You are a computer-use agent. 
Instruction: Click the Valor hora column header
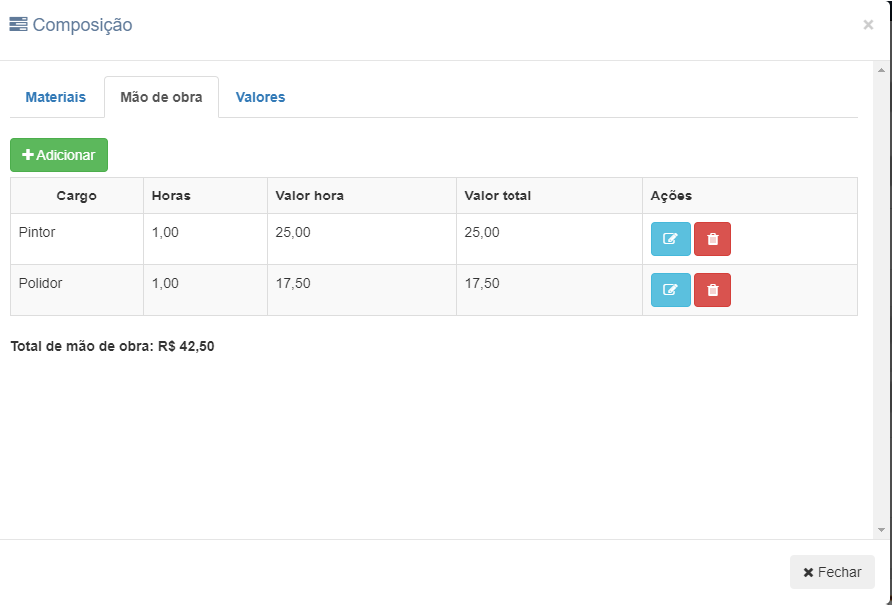pos(310,196)
